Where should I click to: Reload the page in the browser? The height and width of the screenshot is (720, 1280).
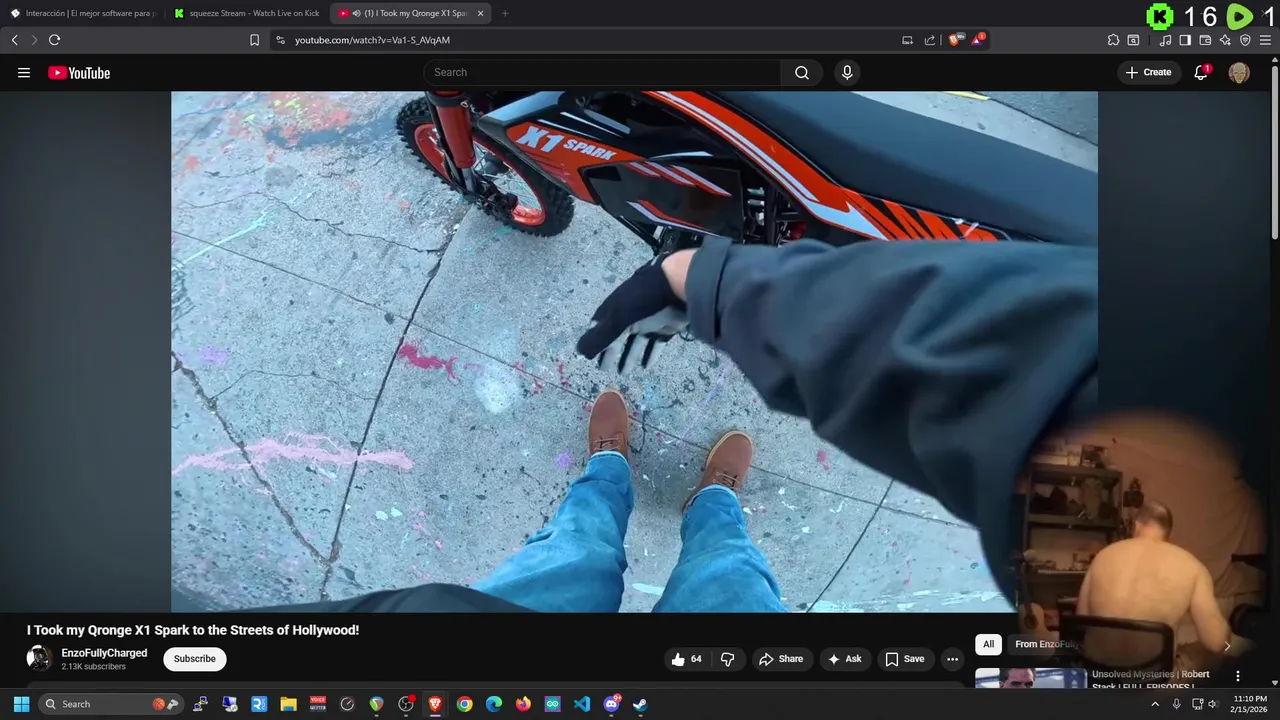tap(54, 40)
